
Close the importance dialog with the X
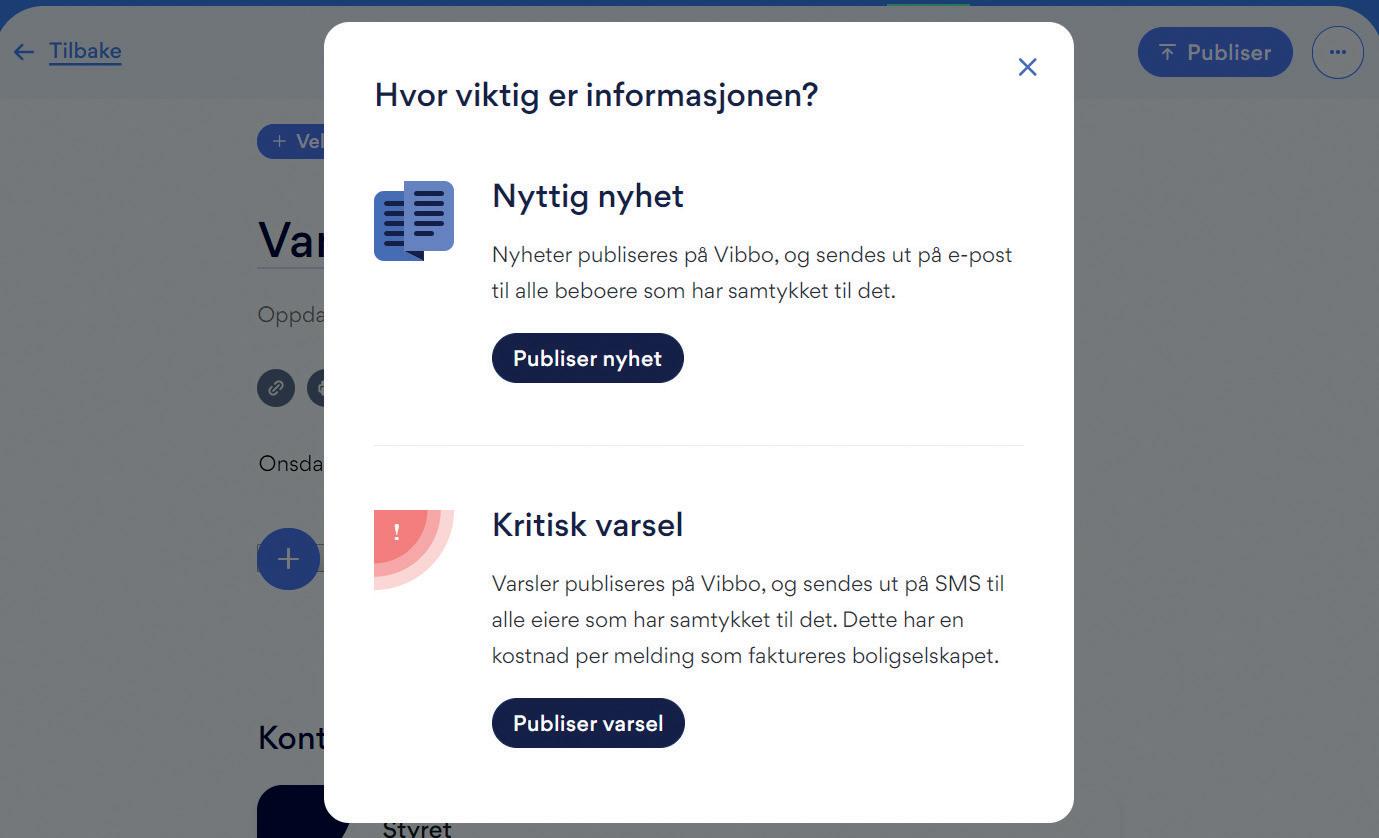[1027, 67]
